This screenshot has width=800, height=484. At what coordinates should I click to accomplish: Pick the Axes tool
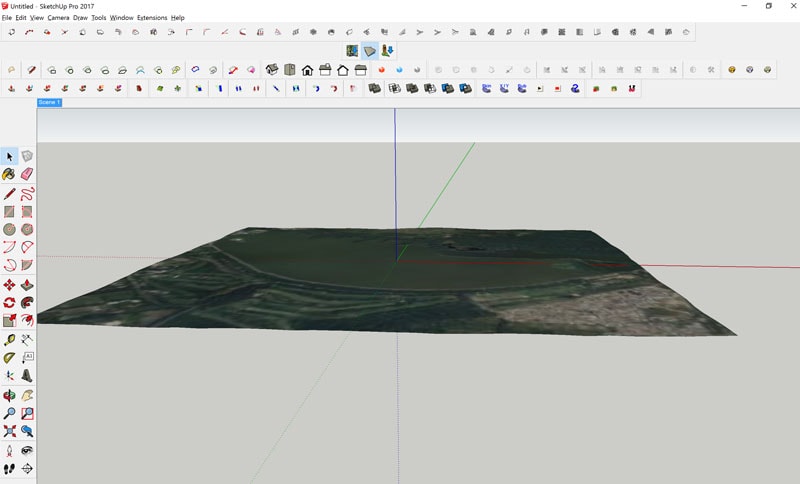[x=9, y=376]
